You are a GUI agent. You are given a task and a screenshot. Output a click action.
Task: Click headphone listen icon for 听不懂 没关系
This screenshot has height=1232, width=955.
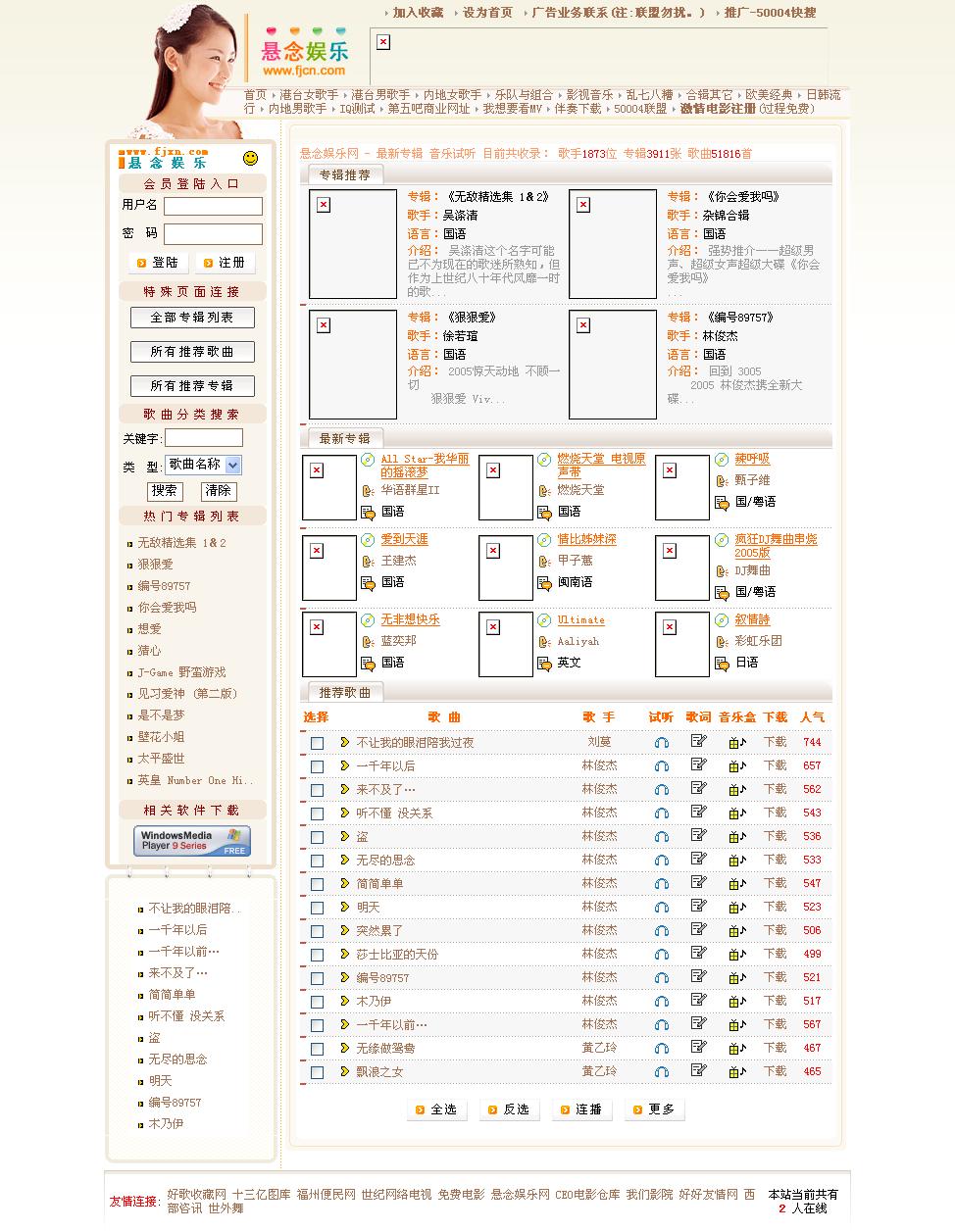coord(662,813)
